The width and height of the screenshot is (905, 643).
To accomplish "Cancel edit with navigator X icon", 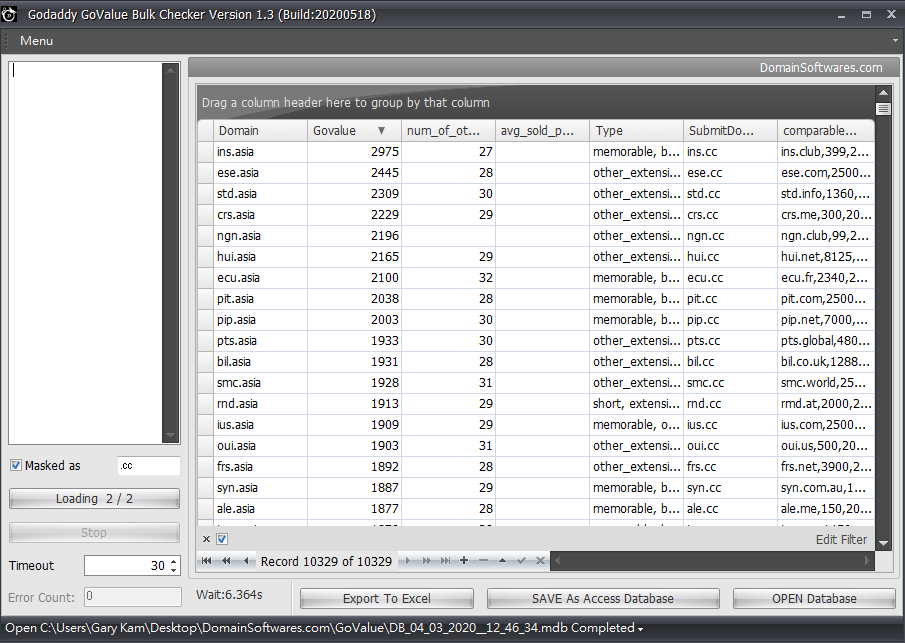I will [540, 560].
